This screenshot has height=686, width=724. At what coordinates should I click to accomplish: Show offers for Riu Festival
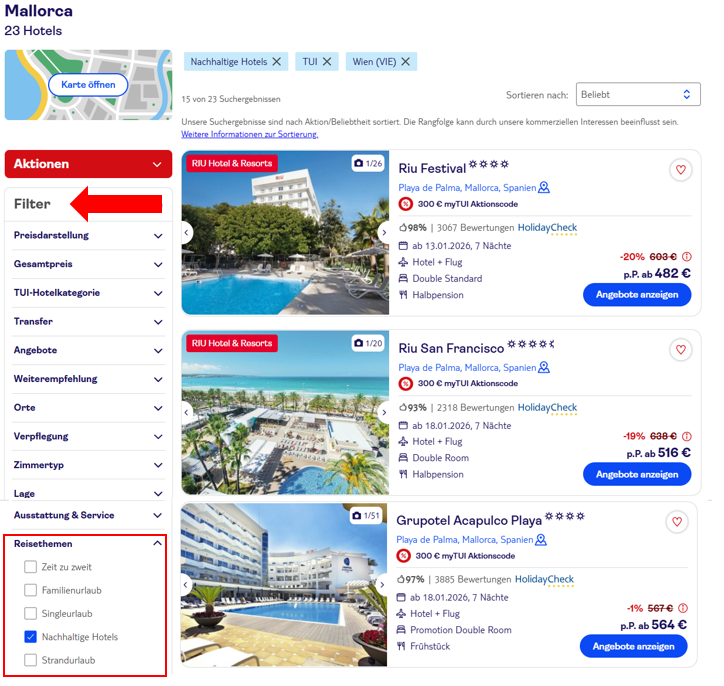(x=637, y=295)
